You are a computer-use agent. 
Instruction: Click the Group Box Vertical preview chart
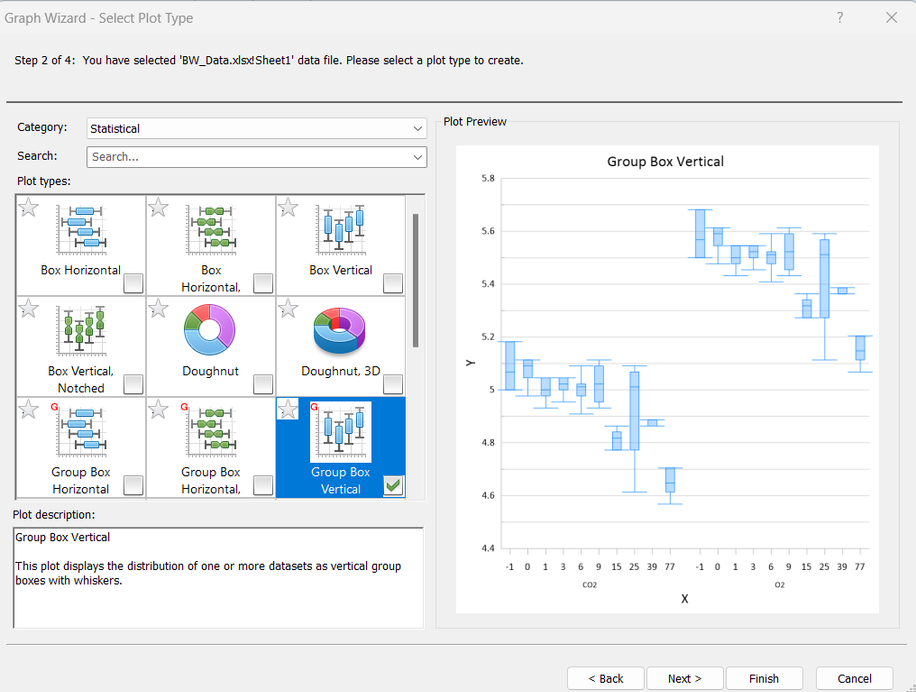coord(667,380)
